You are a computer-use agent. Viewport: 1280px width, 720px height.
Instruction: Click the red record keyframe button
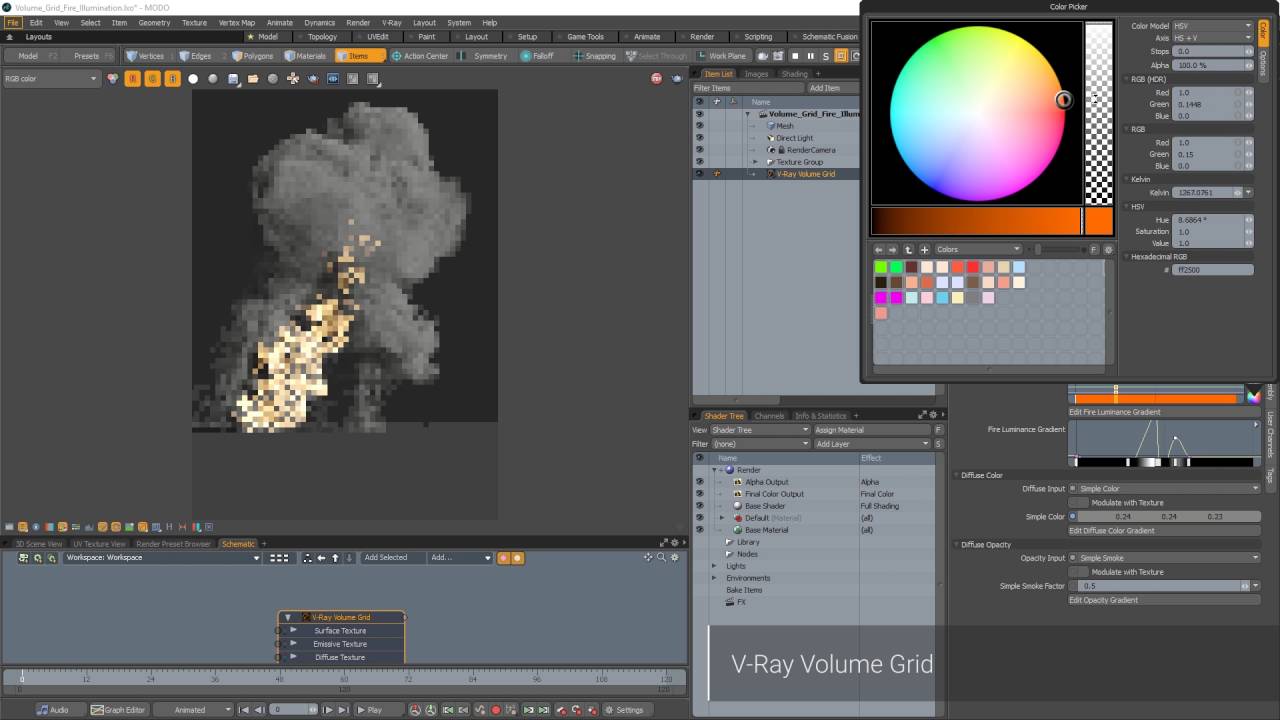pyautogui.click(x=495, y=710)
